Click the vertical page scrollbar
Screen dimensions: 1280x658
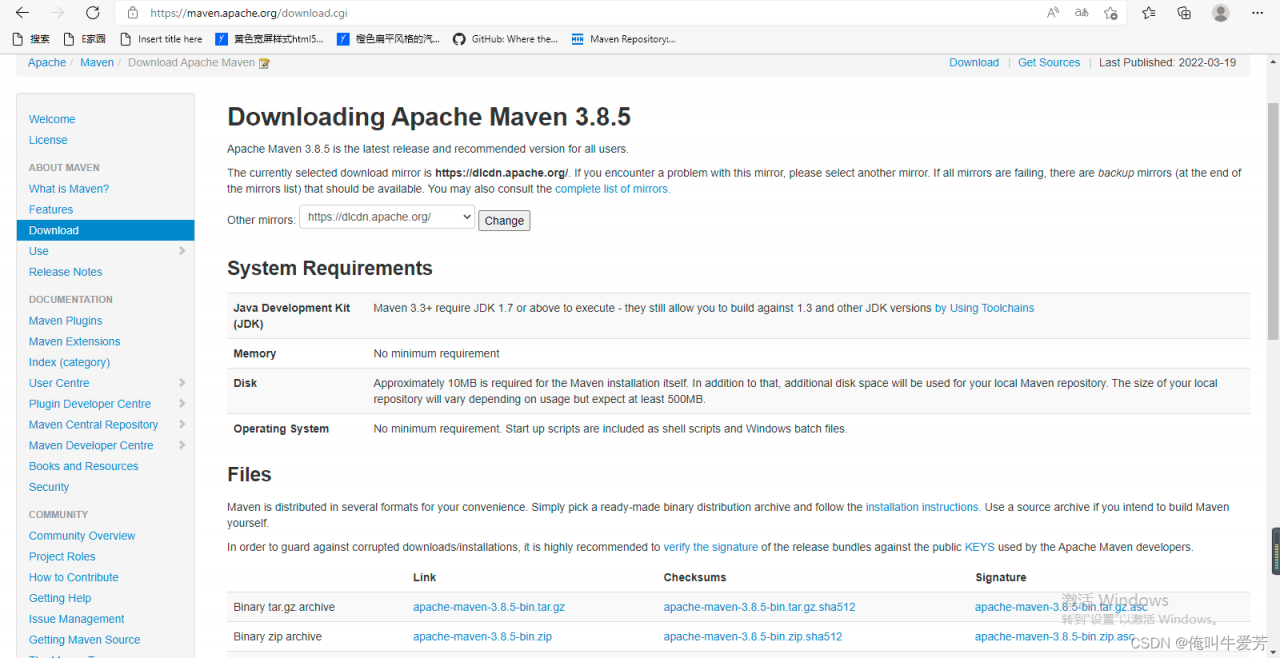coord(1272,220)
